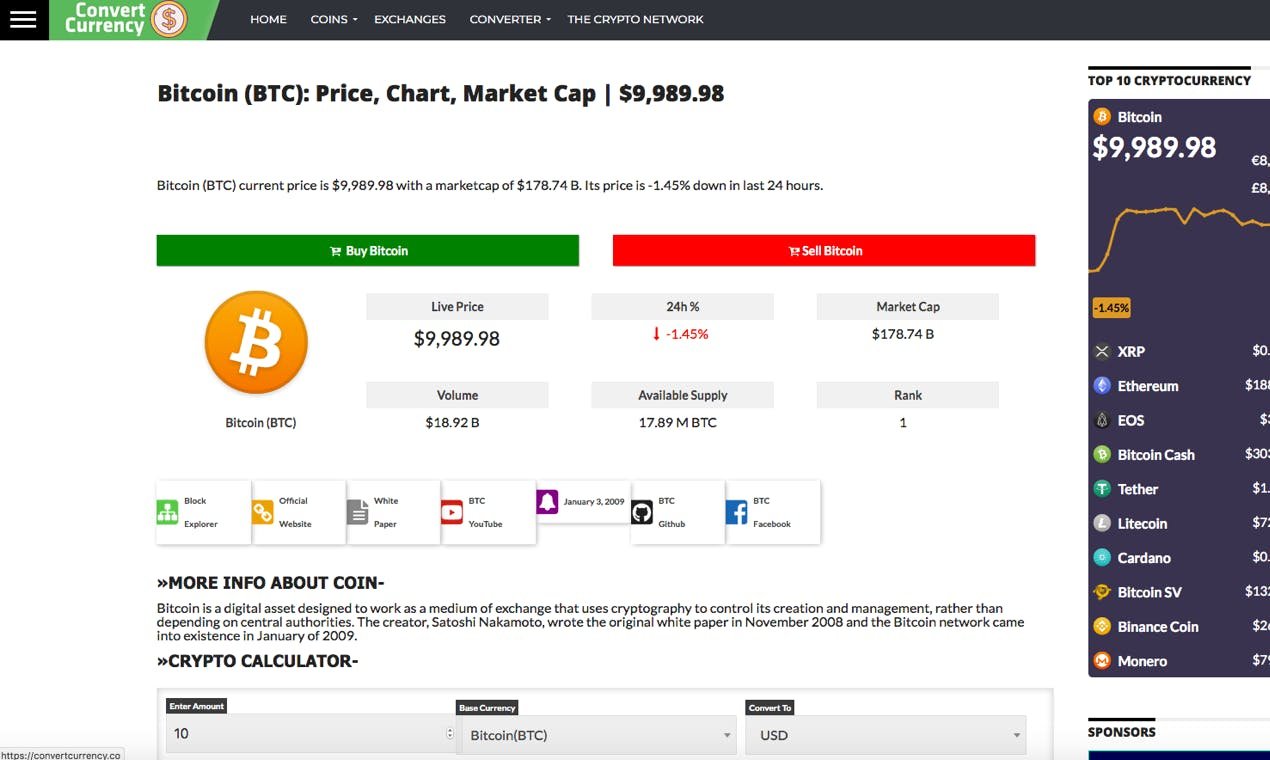
Task: Open the hamburger menu icon
Action: (x=23, y=20)
